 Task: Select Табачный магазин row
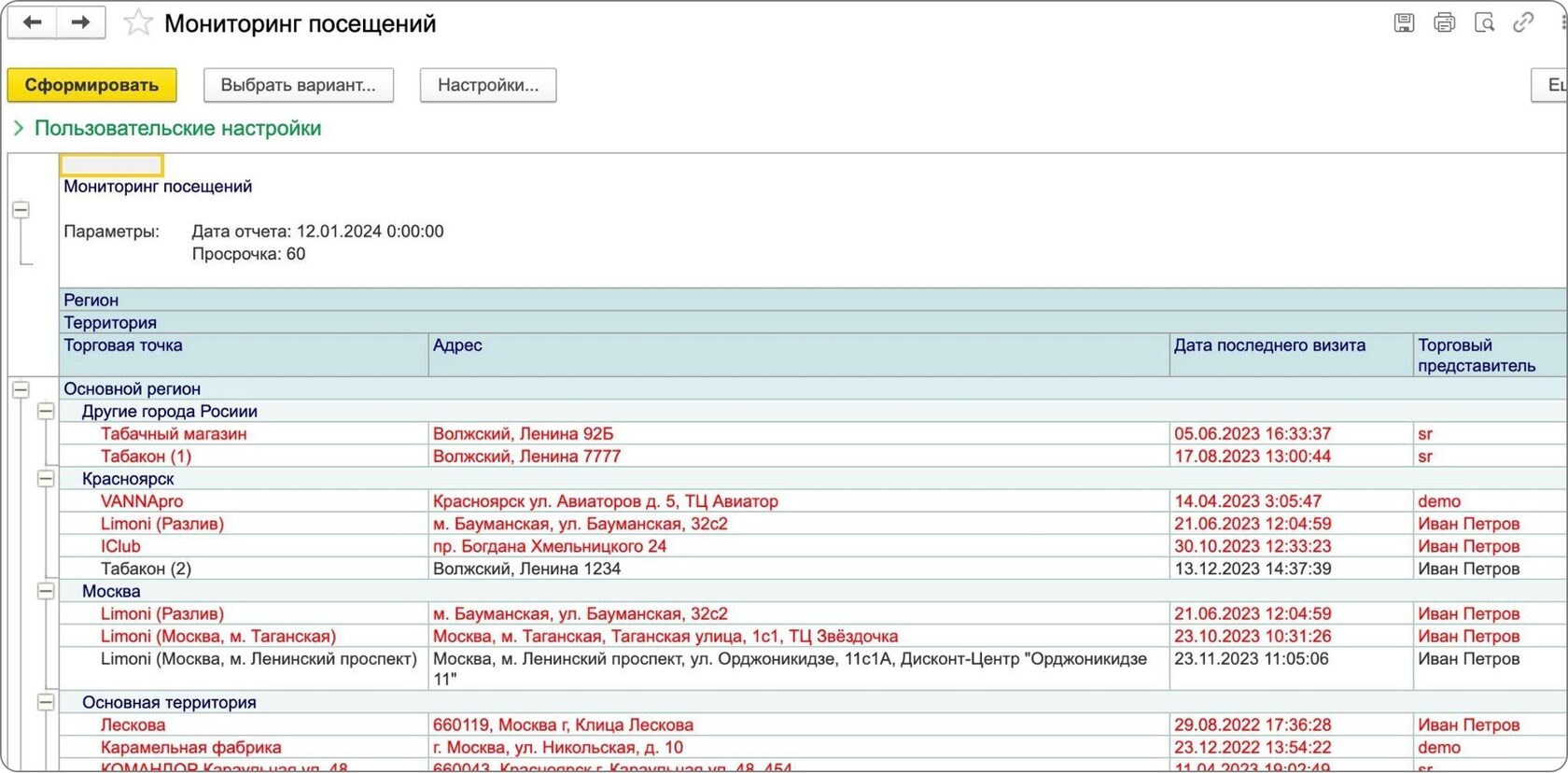tap(813, 434)
